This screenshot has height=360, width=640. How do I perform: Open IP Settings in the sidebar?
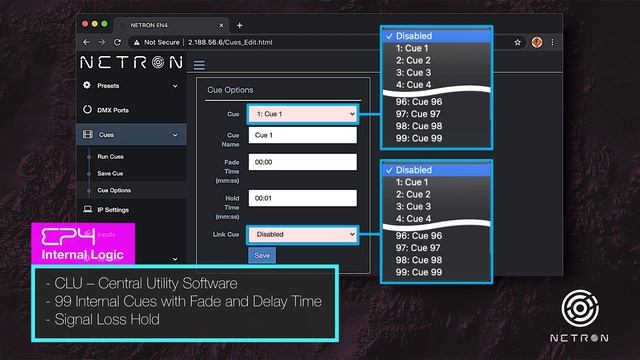(113, 210)
